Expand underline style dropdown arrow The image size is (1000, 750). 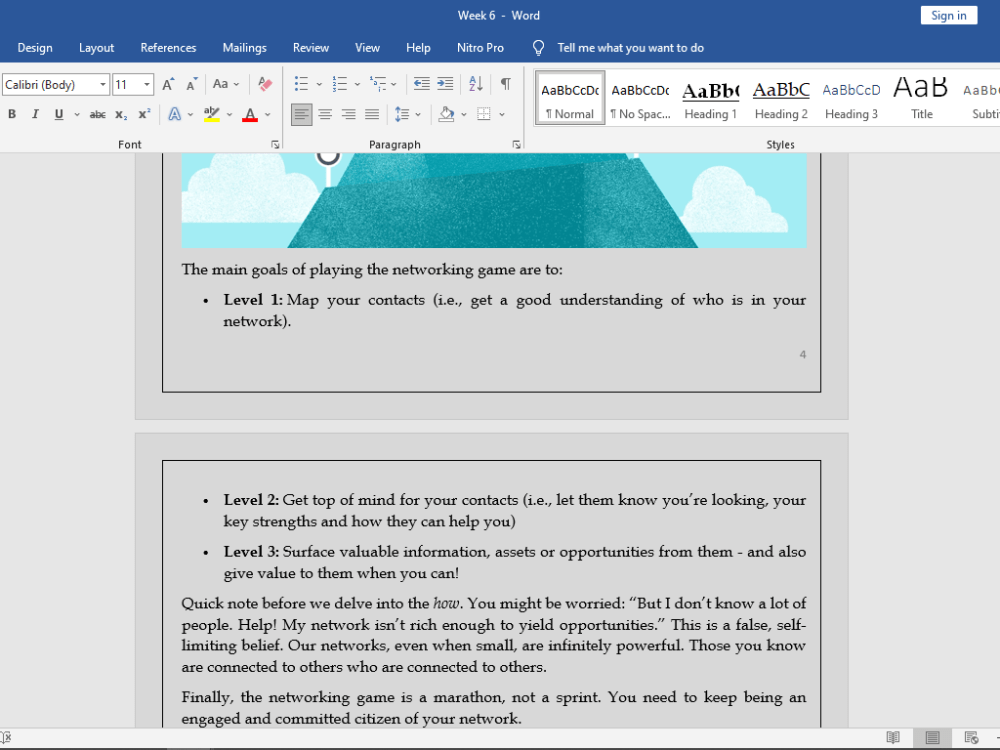click(x=77, y=115)
